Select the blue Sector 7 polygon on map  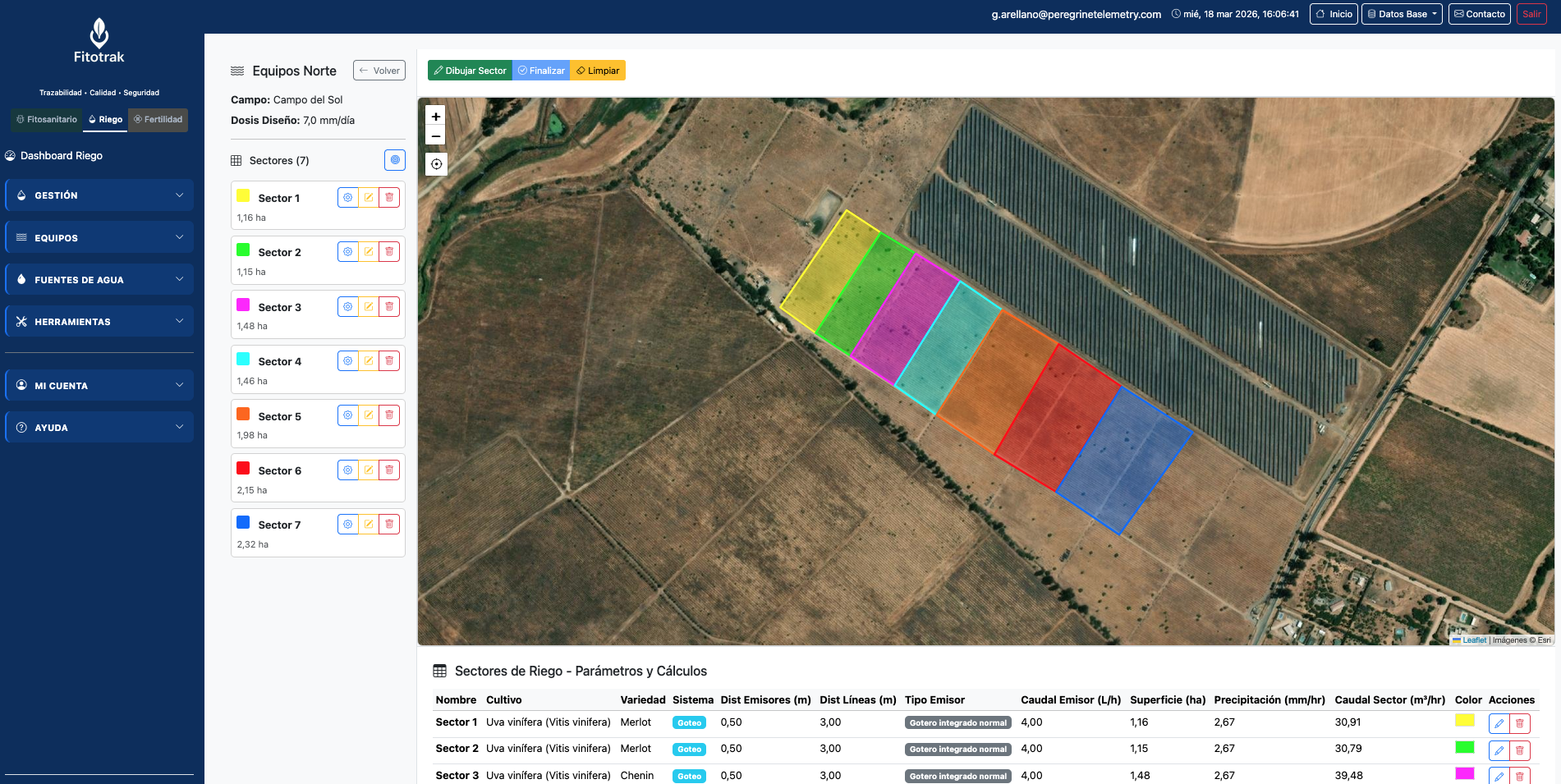point(1123,460)
